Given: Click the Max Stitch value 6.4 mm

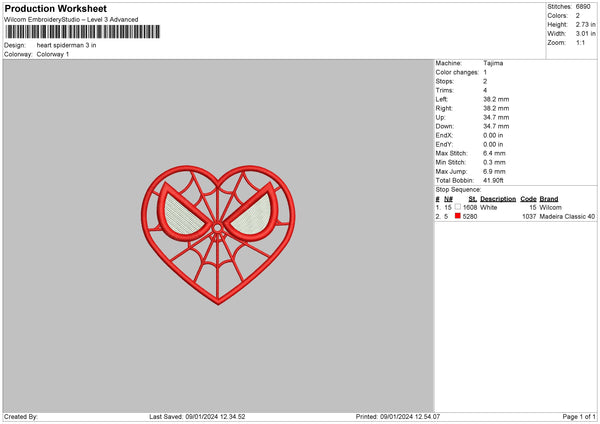Looking at the screenshot, I should (x=494, y=153).
